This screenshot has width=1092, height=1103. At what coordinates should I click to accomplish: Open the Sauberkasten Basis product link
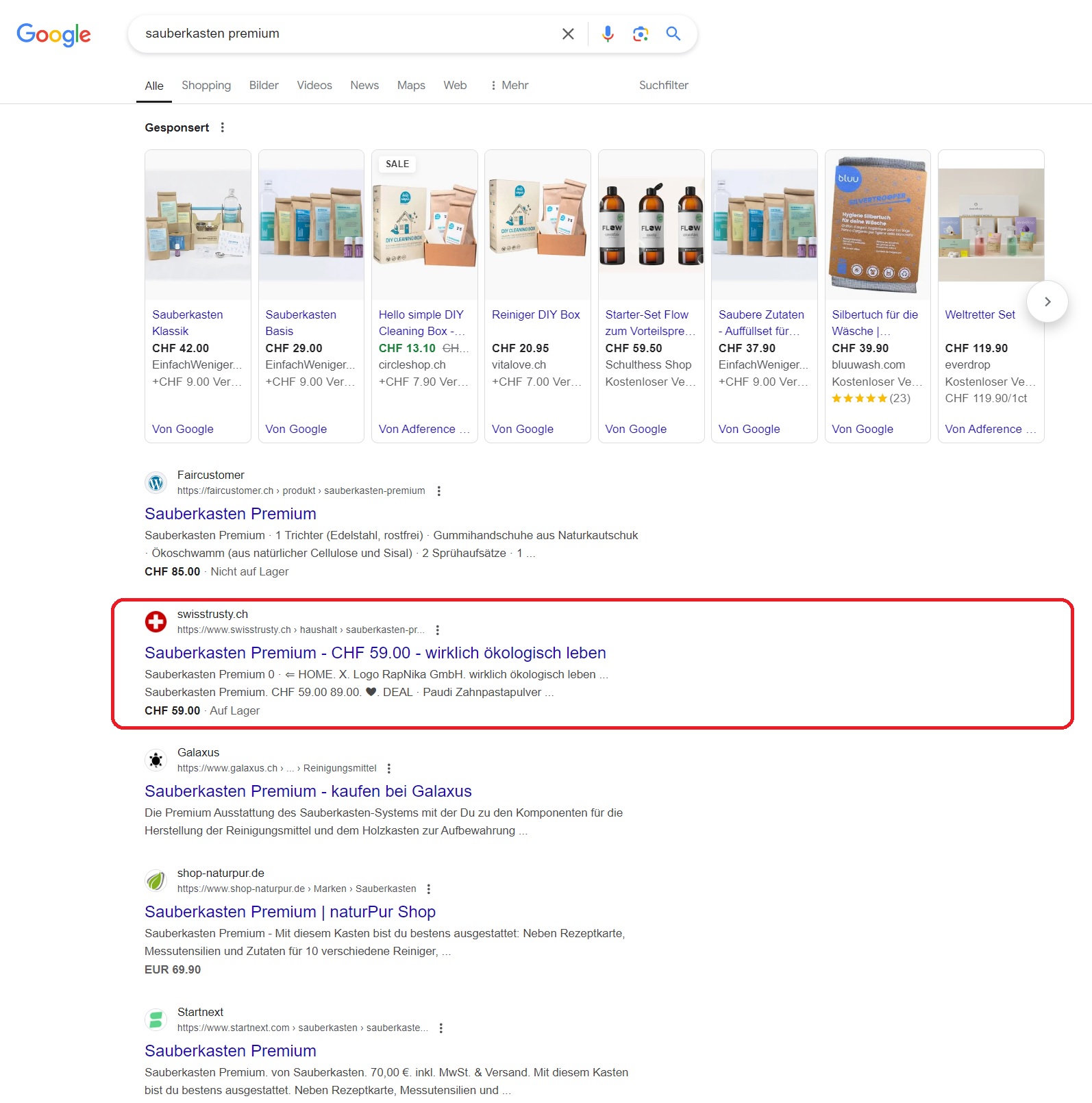(x=301, y=323)
